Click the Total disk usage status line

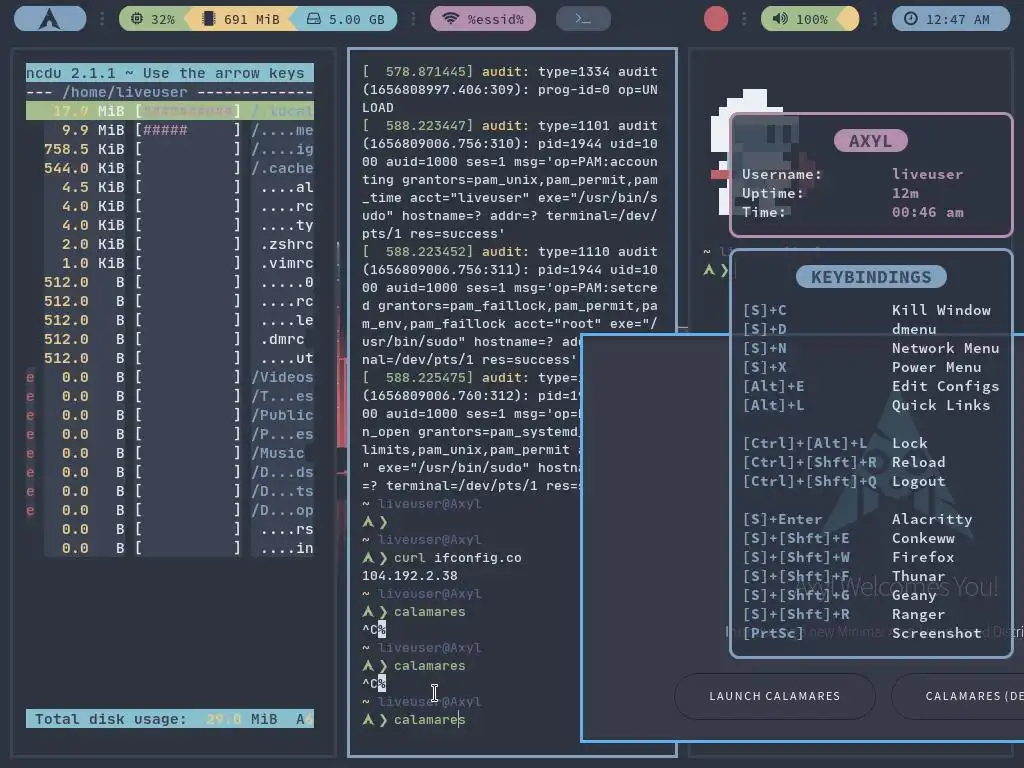tap(170, 718)
